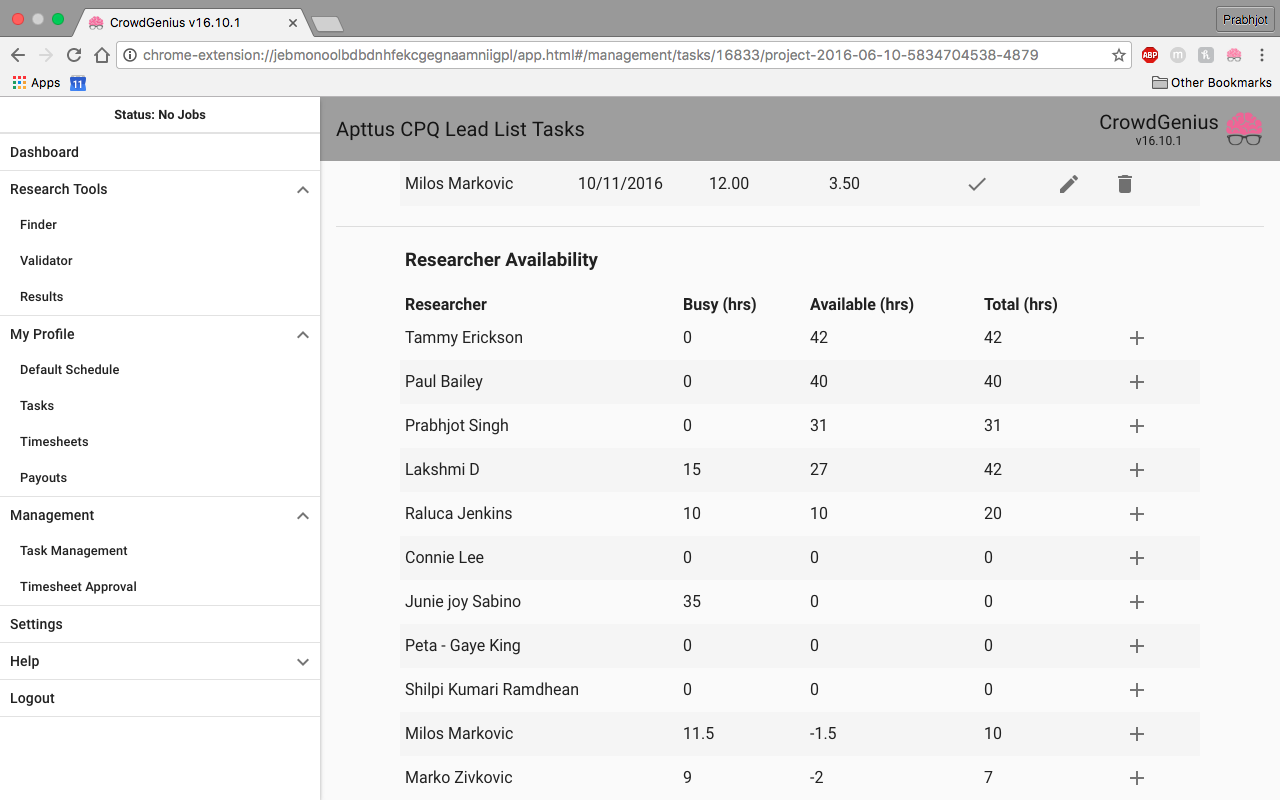1280x800 pixels.
Task: Open Results in the sidebar
Action: click(x=160, y=297)
